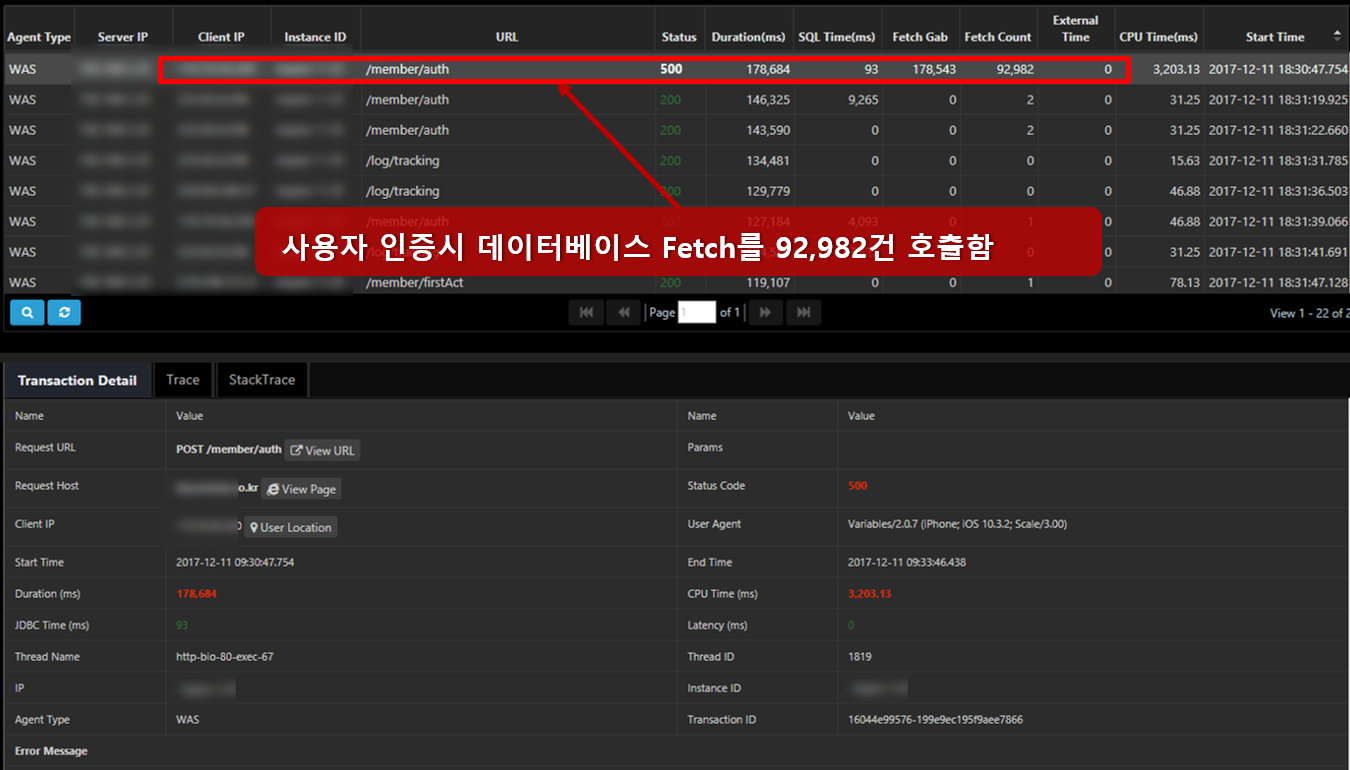Click the blue search magnifier button
The image size is (1350, 770).
pos(27,312)
